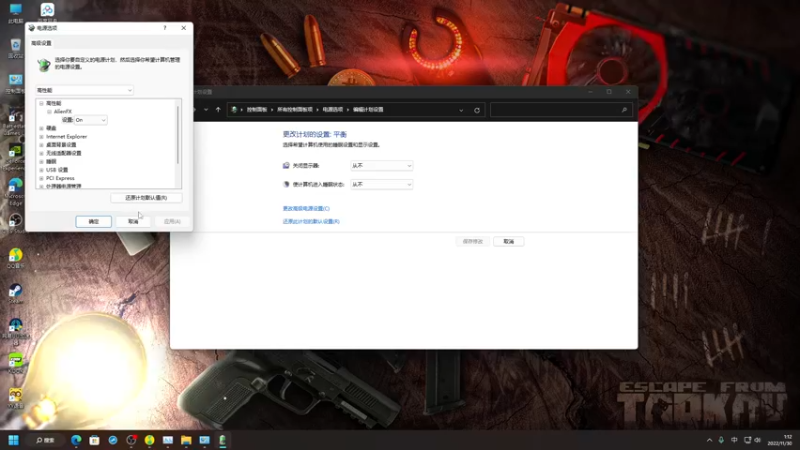Open volume control in the system tray
This screenshot has width=800, height=450.
click(x=758, y=440)
